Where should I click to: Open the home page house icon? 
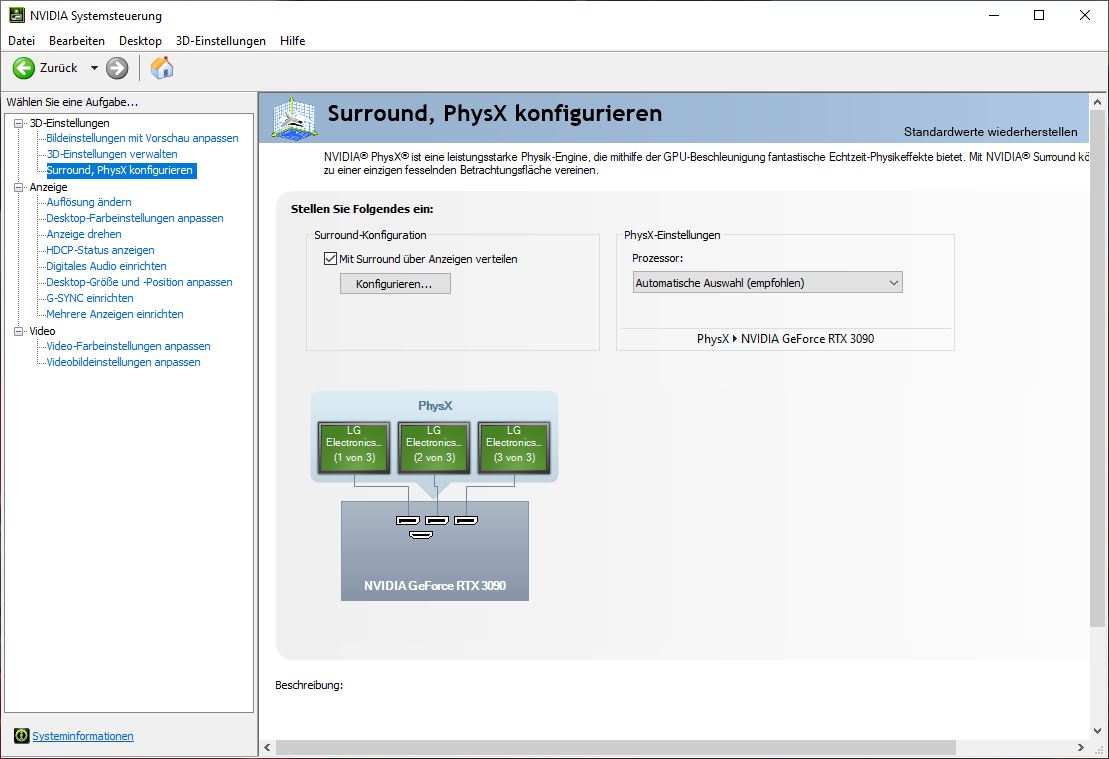pyautogui.click(x=162, y=68)
